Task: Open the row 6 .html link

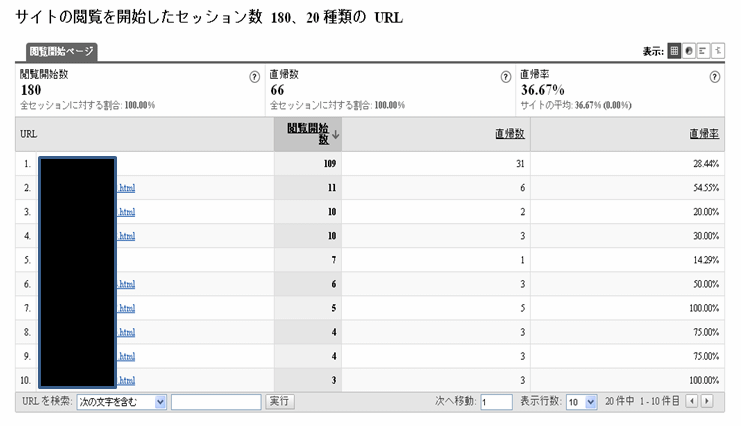Action: tap(126, 284)
